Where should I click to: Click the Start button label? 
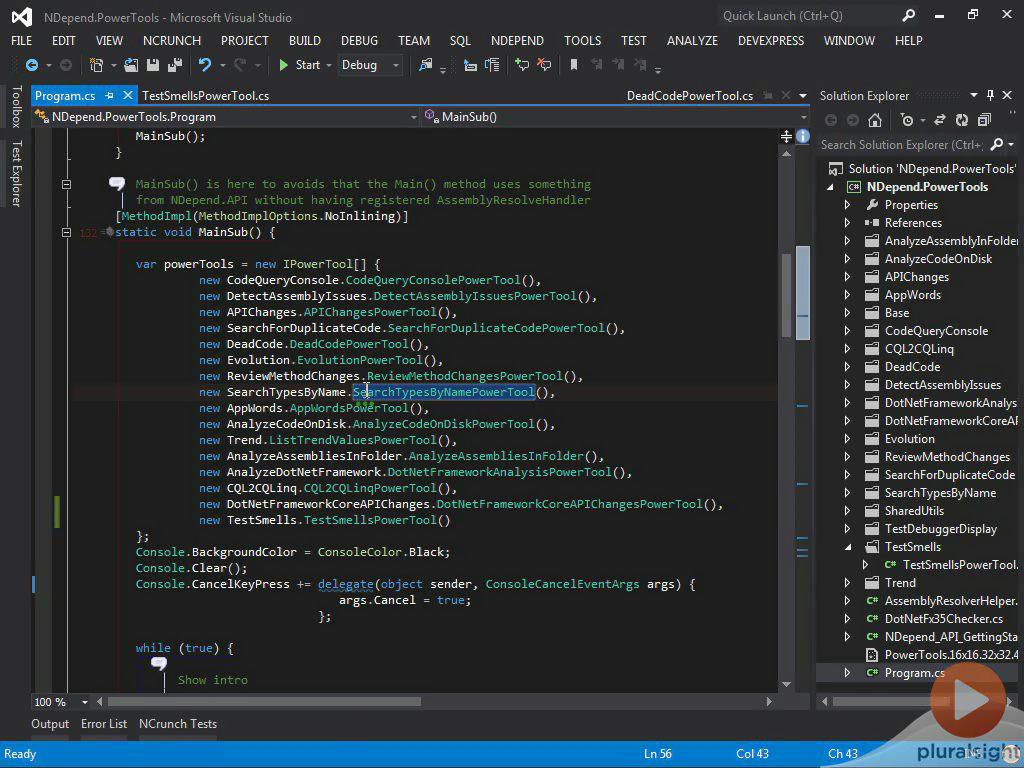308,65
